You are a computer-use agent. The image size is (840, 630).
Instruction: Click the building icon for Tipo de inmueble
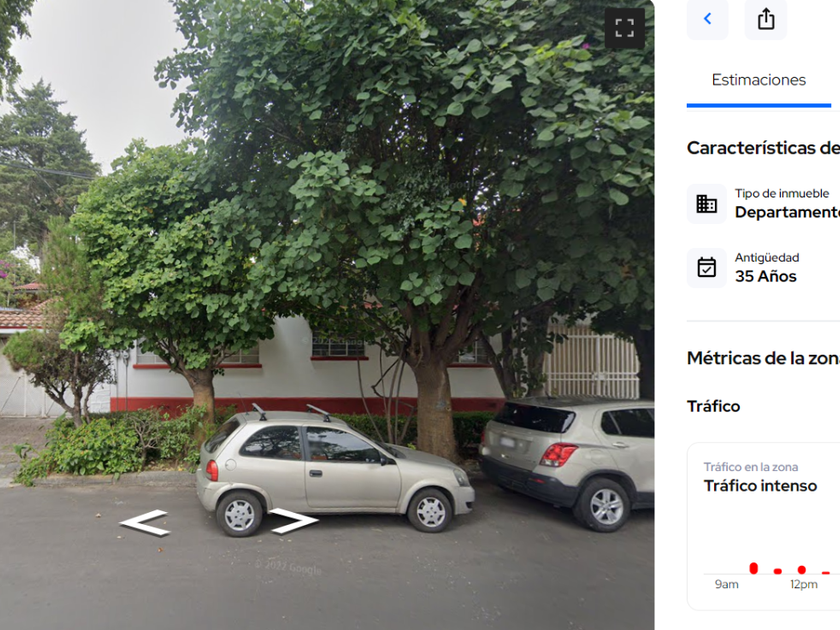click(x=707, y=204)
